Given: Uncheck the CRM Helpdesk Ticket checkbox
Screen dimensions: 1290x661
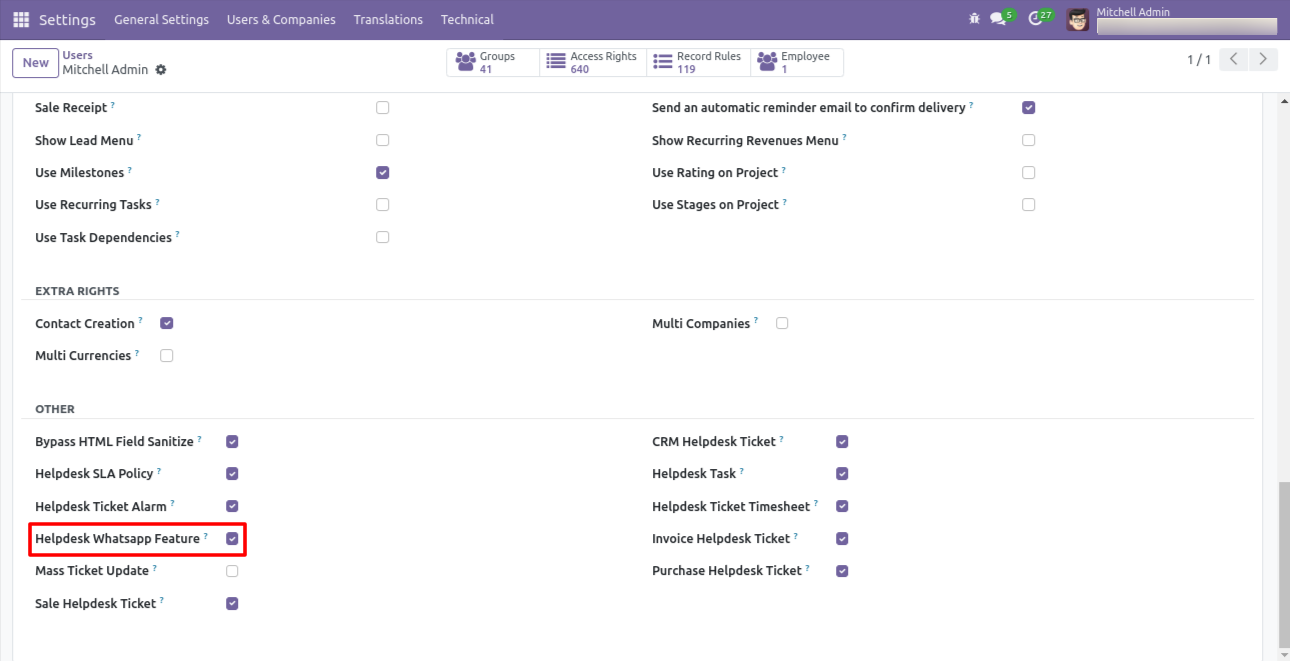Looking at the screenshot, I should (x=842, y=441).
